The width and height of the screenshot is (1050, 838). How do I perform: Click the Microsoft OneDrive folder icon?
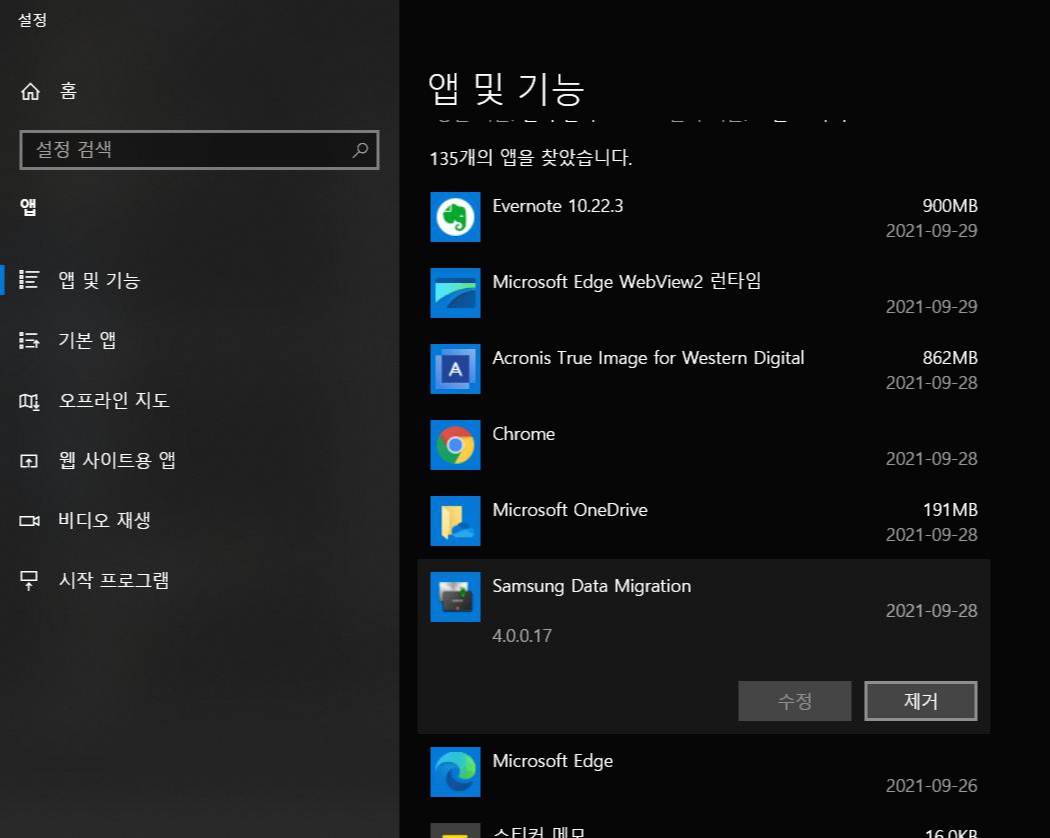(x=455, y=521)
